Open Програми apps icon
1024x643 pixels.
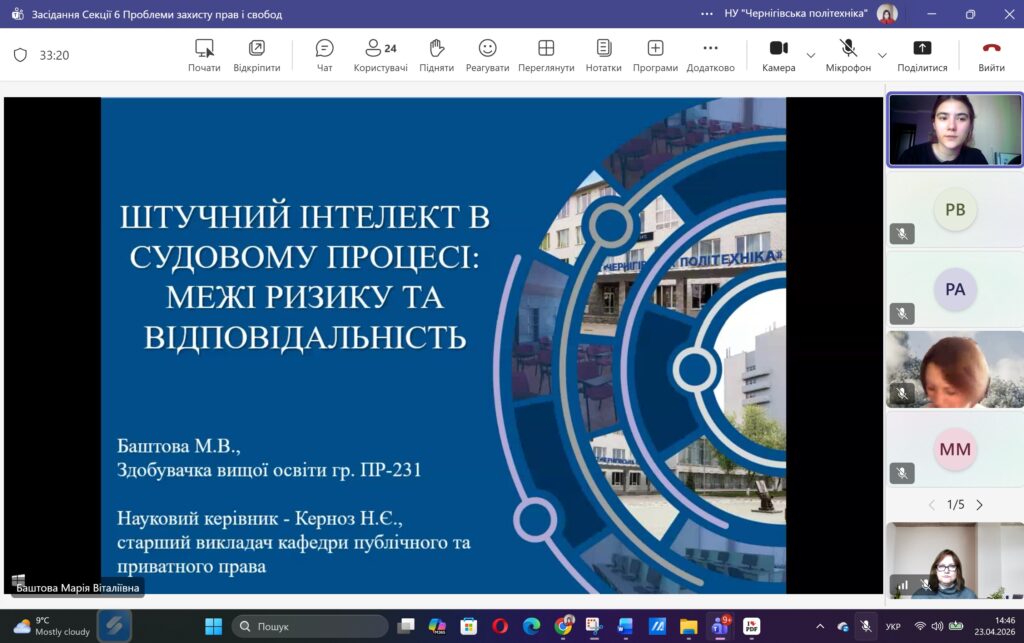click(x=655, y=49)
